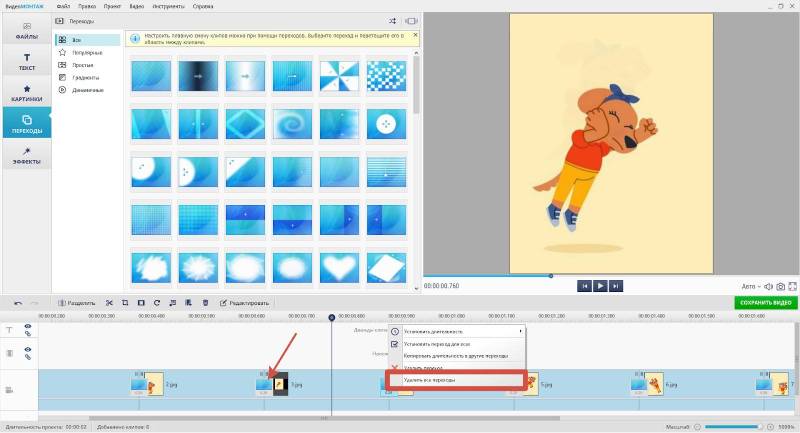Click the crop icon in timeline toolbar
Image resolution: width=800 pixels, height=433 pixels.
(x=125, y=303)
